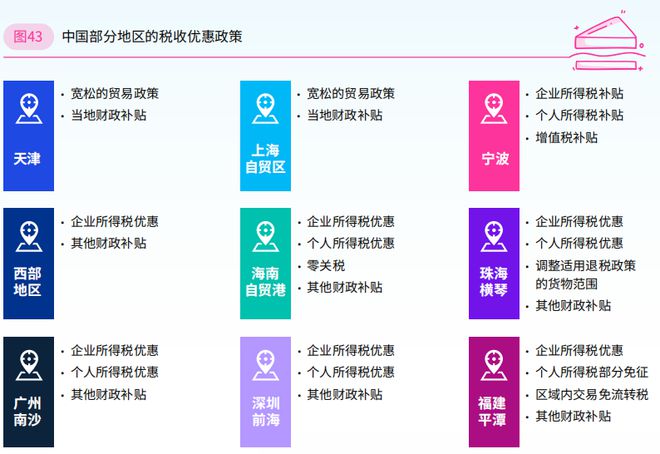Click 企业所得税优惠 under 西部地区

click(x=114, y=221)
